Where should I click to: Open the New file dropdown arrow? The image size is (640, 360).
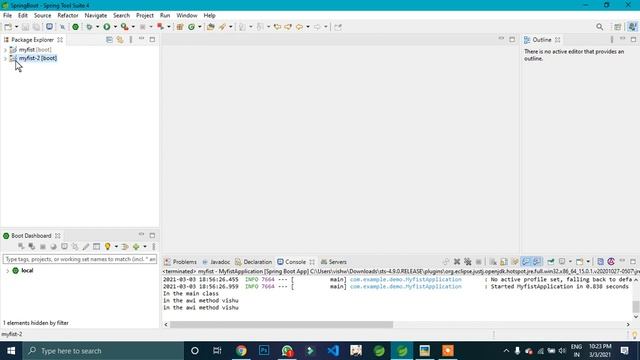pos(16,27)
